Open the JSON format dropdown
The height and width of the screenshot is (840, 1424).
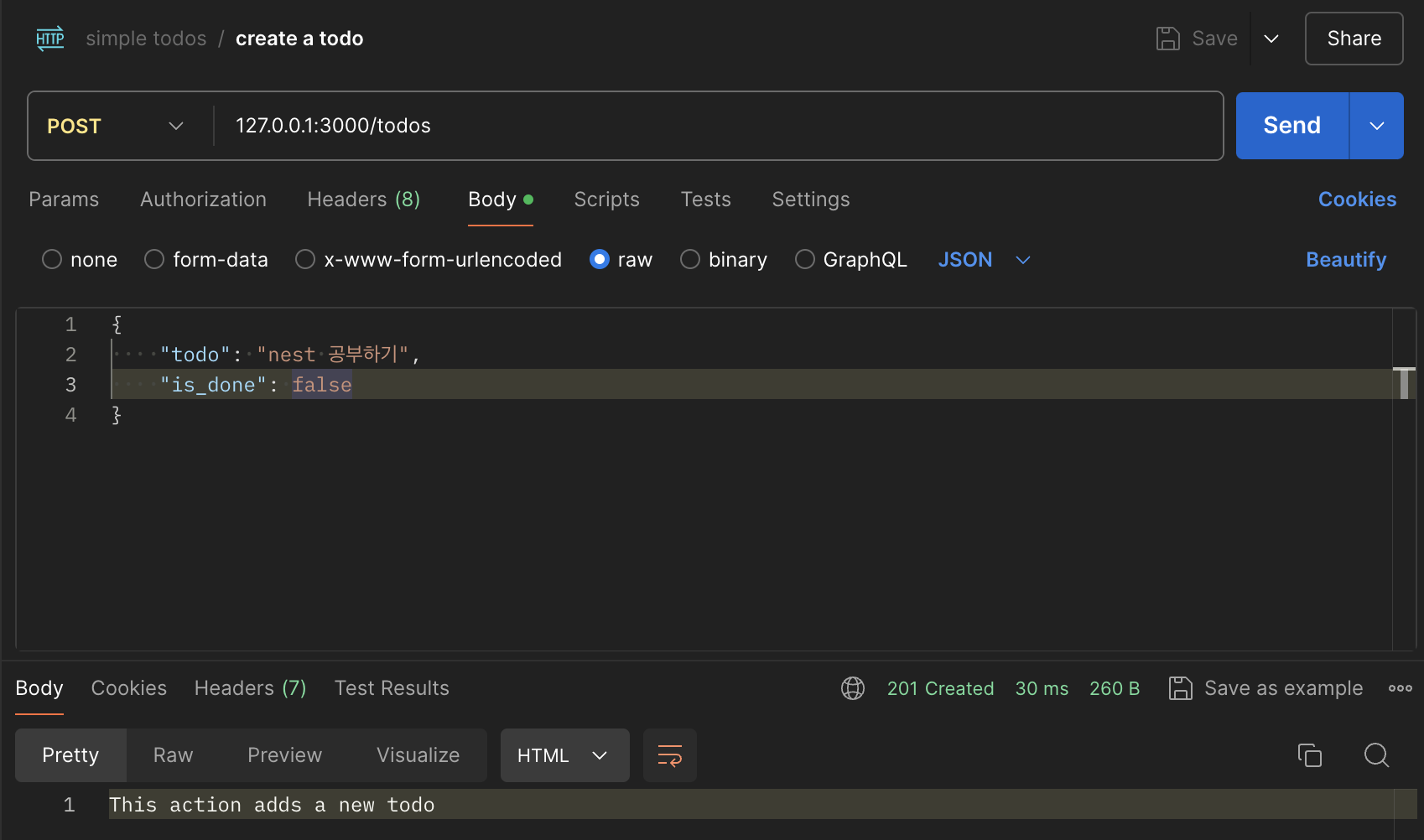(x=984, y=260)
